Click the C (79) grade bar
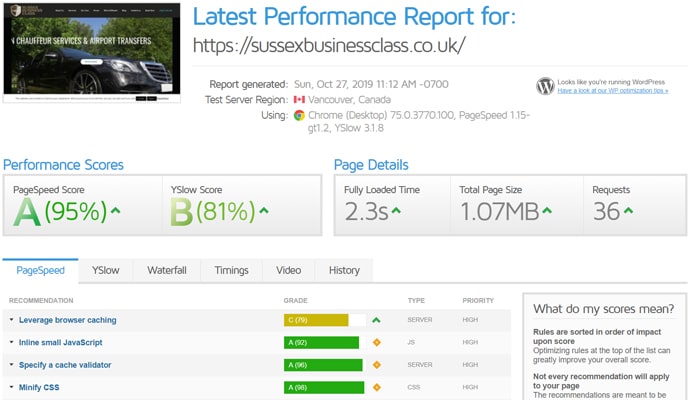The width and height of the screenshot is (700, 400). pyautogui.click(x=316, y=320)
